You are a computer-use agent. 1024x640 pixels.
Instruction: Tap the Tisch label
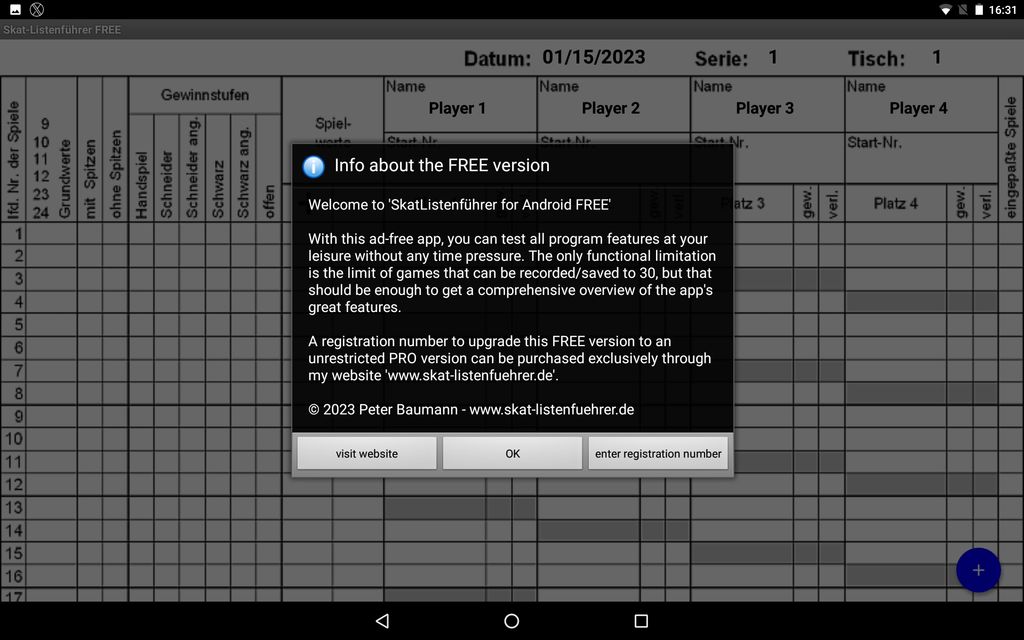(x=876, y=59)
